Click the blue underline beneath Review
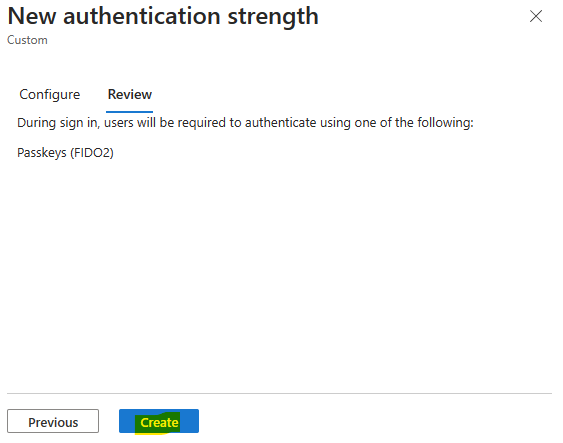The height and width of the screenshot is (443, 563). (x=130, y=112)
